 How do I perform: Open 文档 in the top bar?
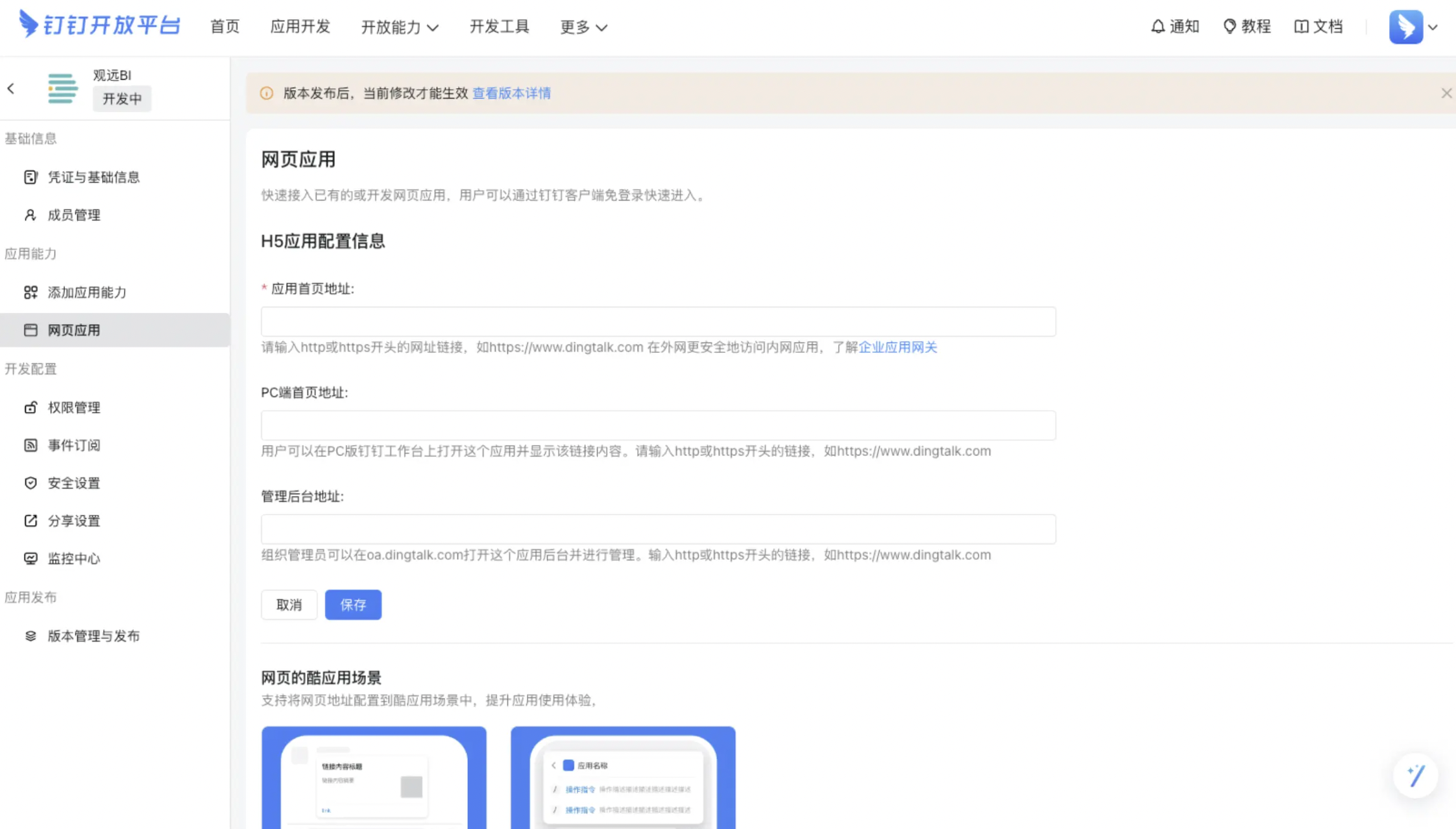[x=1318, y=27]
